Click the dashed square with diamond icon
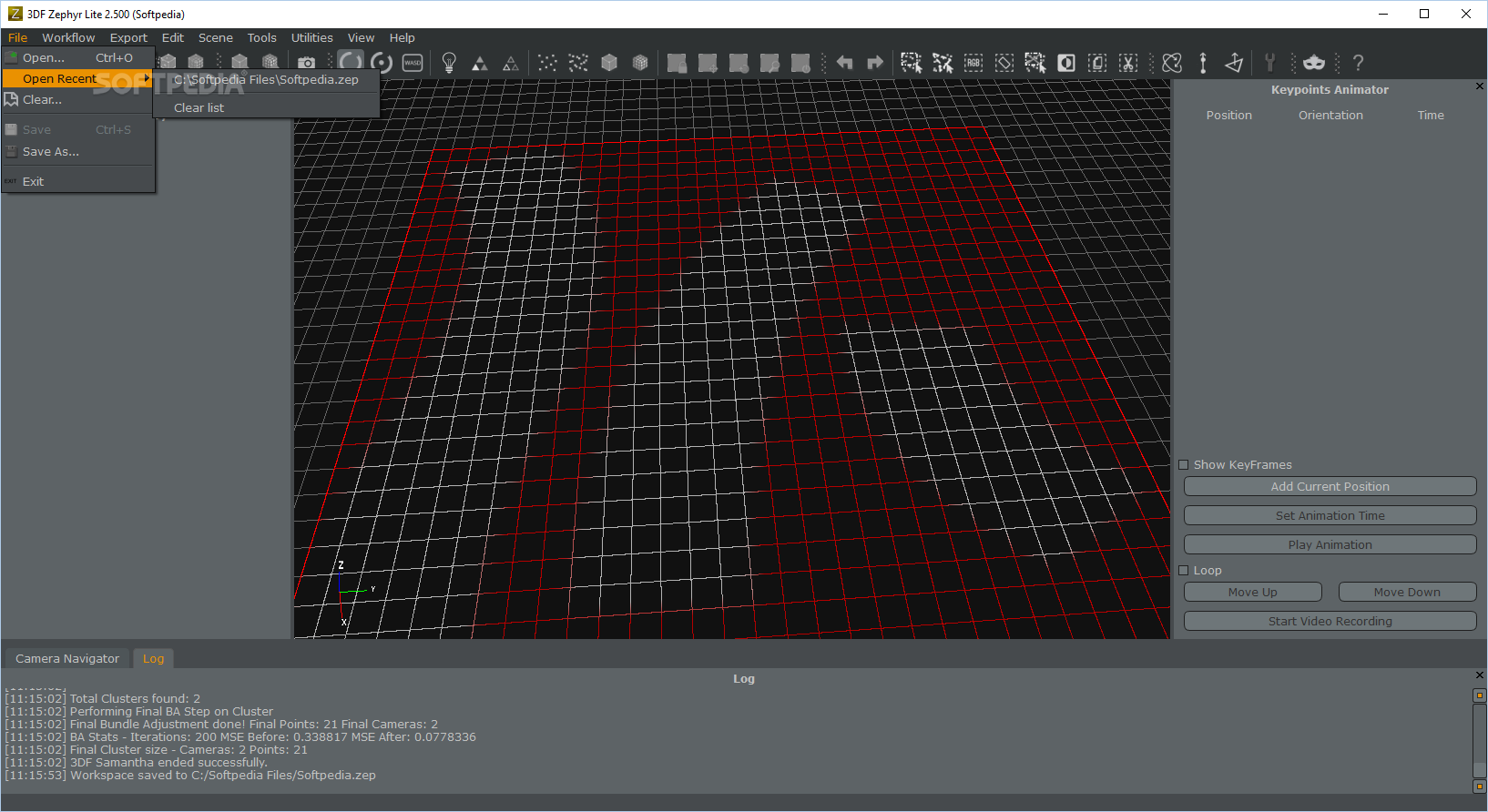 coord(1004,63)
